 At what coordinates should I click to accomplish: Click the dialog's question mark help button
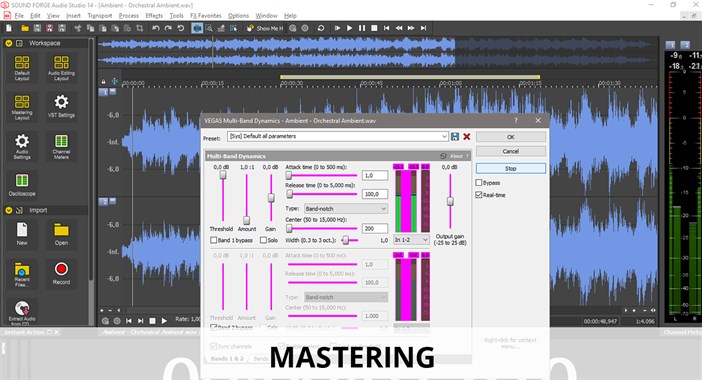click(516, 120)
